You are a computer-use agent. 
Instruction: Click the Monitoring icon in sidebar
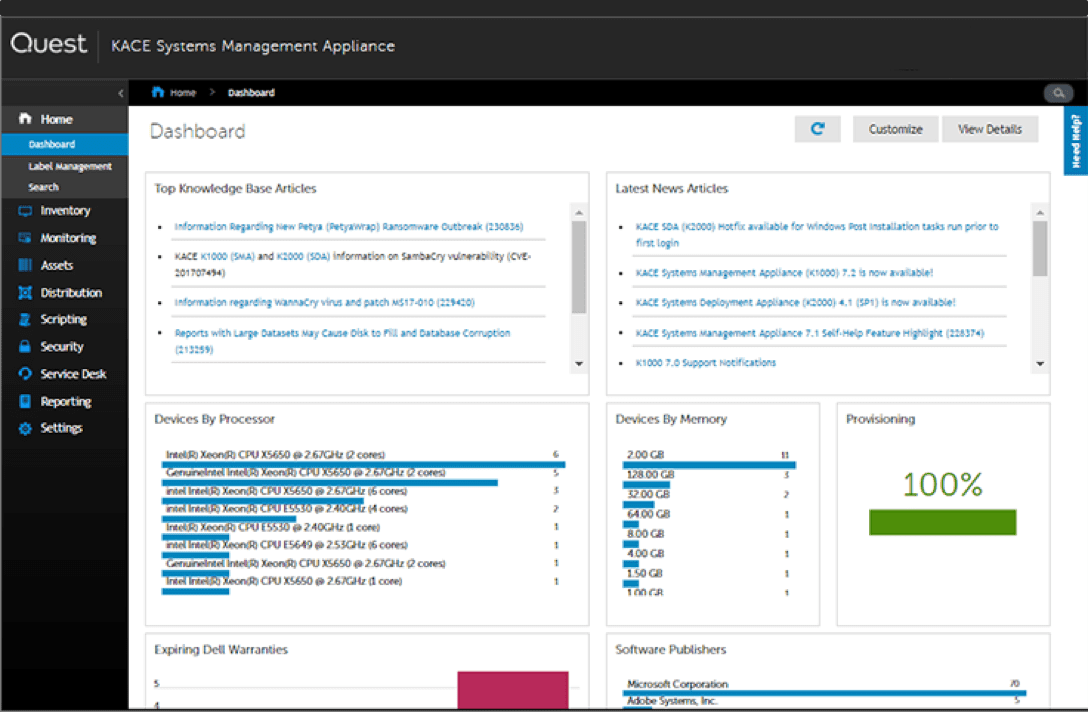coord(25,238)
